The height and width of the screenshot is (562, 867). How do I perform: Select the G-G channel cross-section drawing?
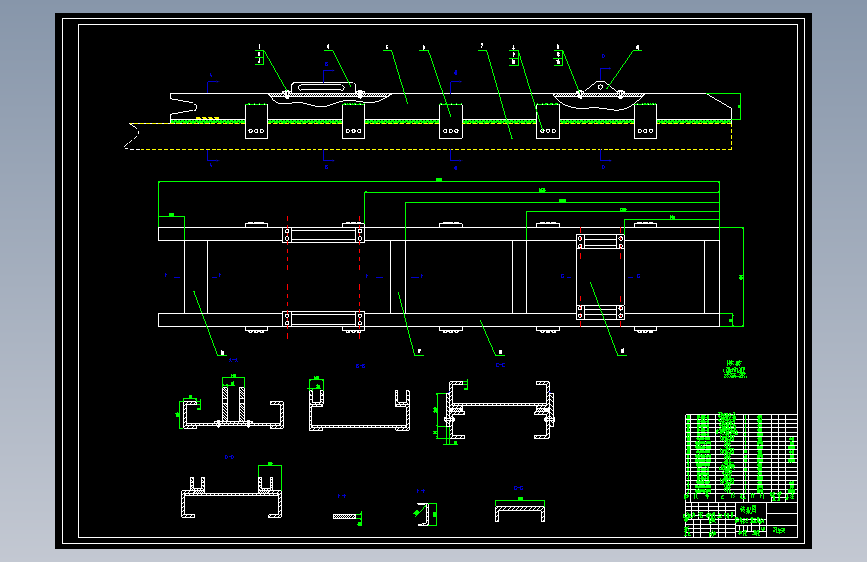(520, 510)
